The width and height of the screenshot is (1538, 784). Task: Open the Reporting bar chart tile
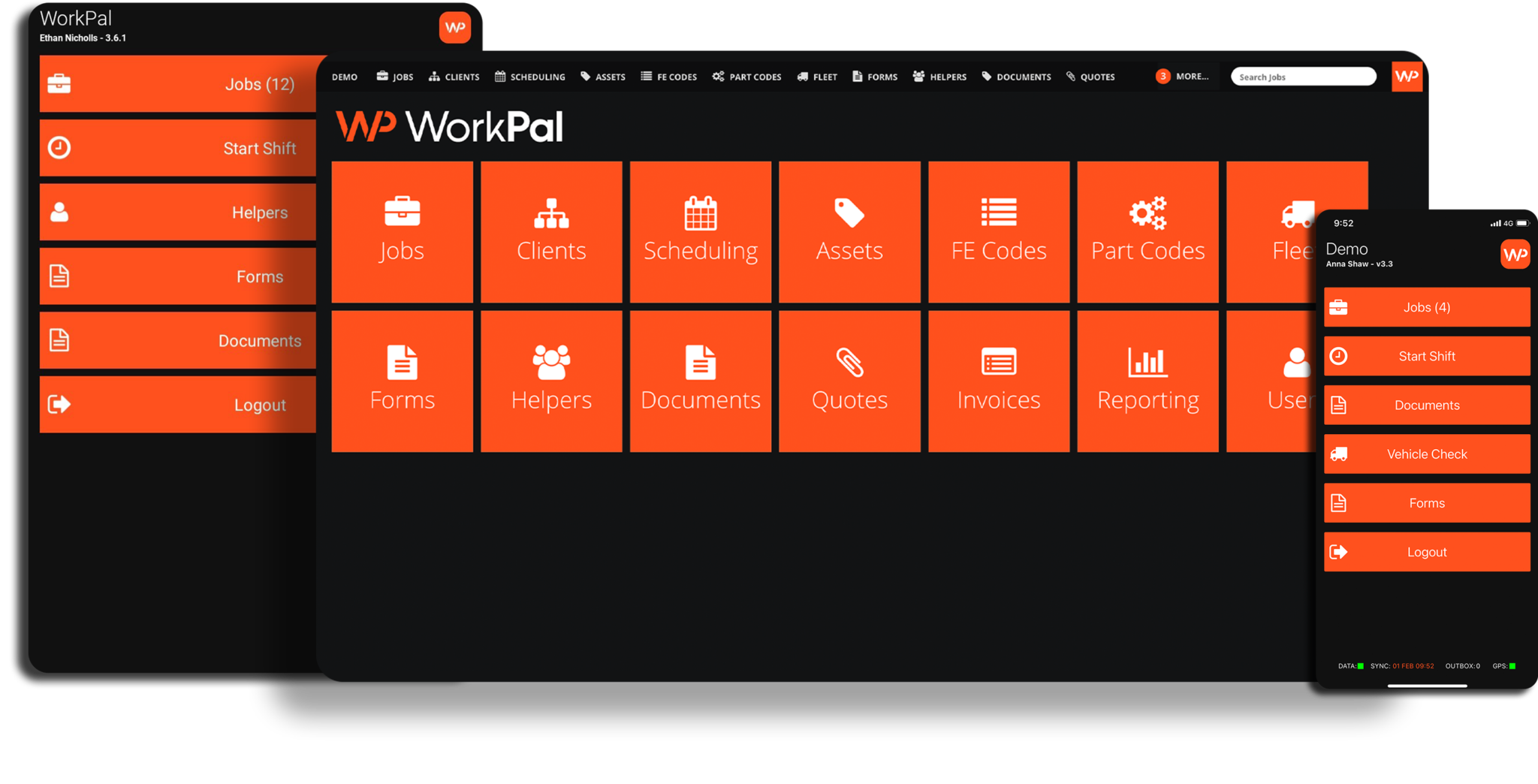pos(1147,381)
